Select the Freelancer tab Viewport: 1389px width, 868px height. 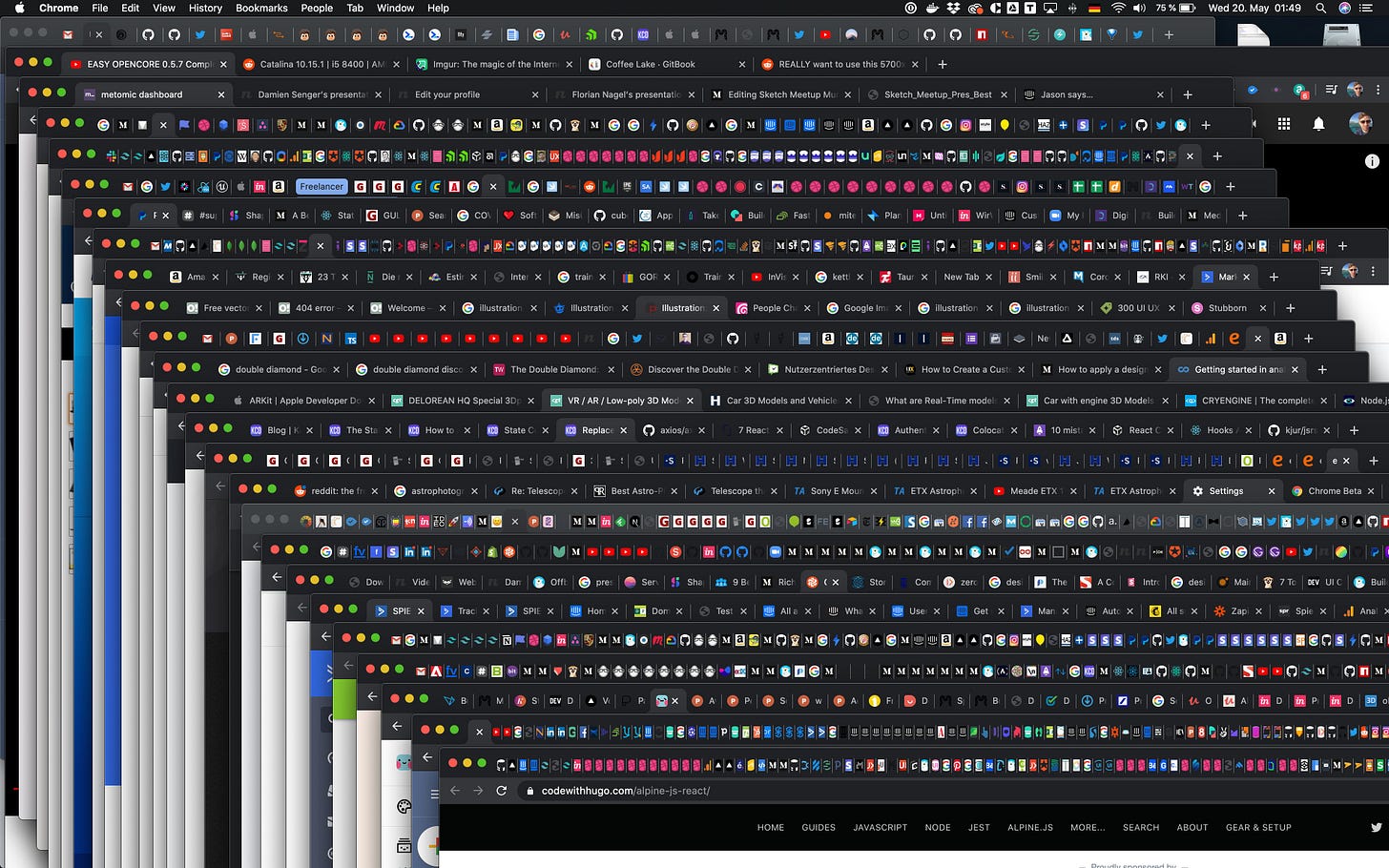coord(321,186)
